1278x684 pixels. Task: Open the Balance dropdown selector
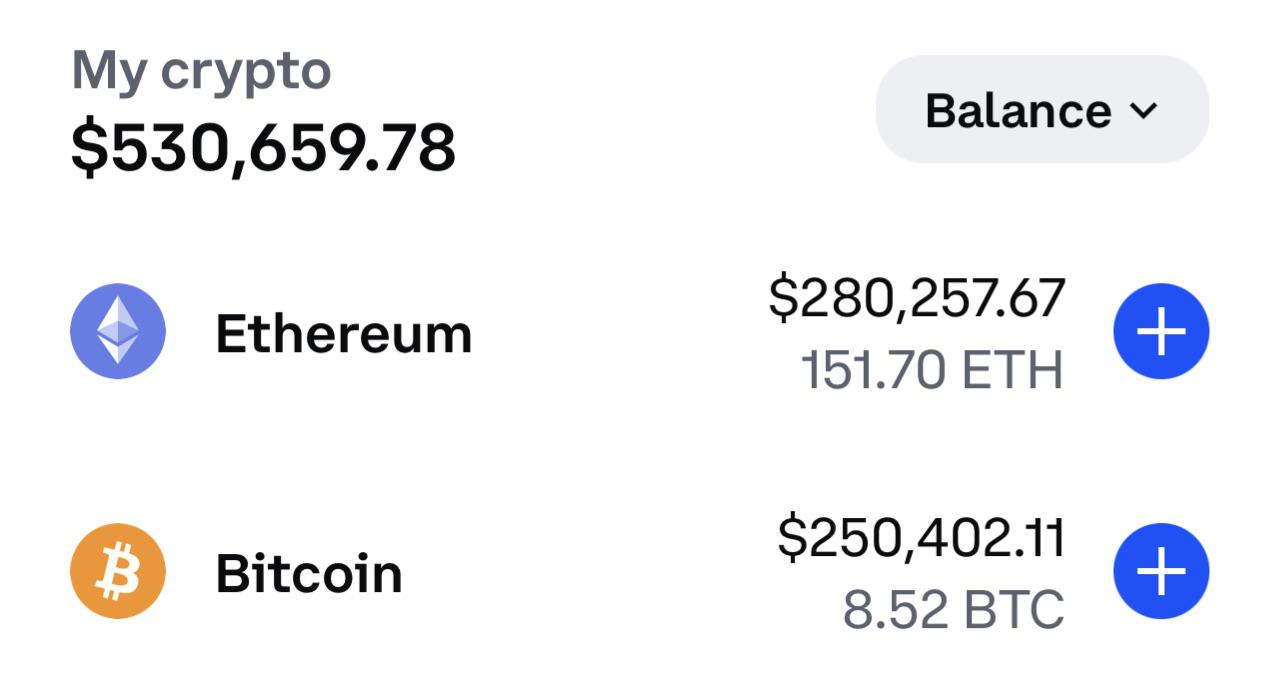1042,110
